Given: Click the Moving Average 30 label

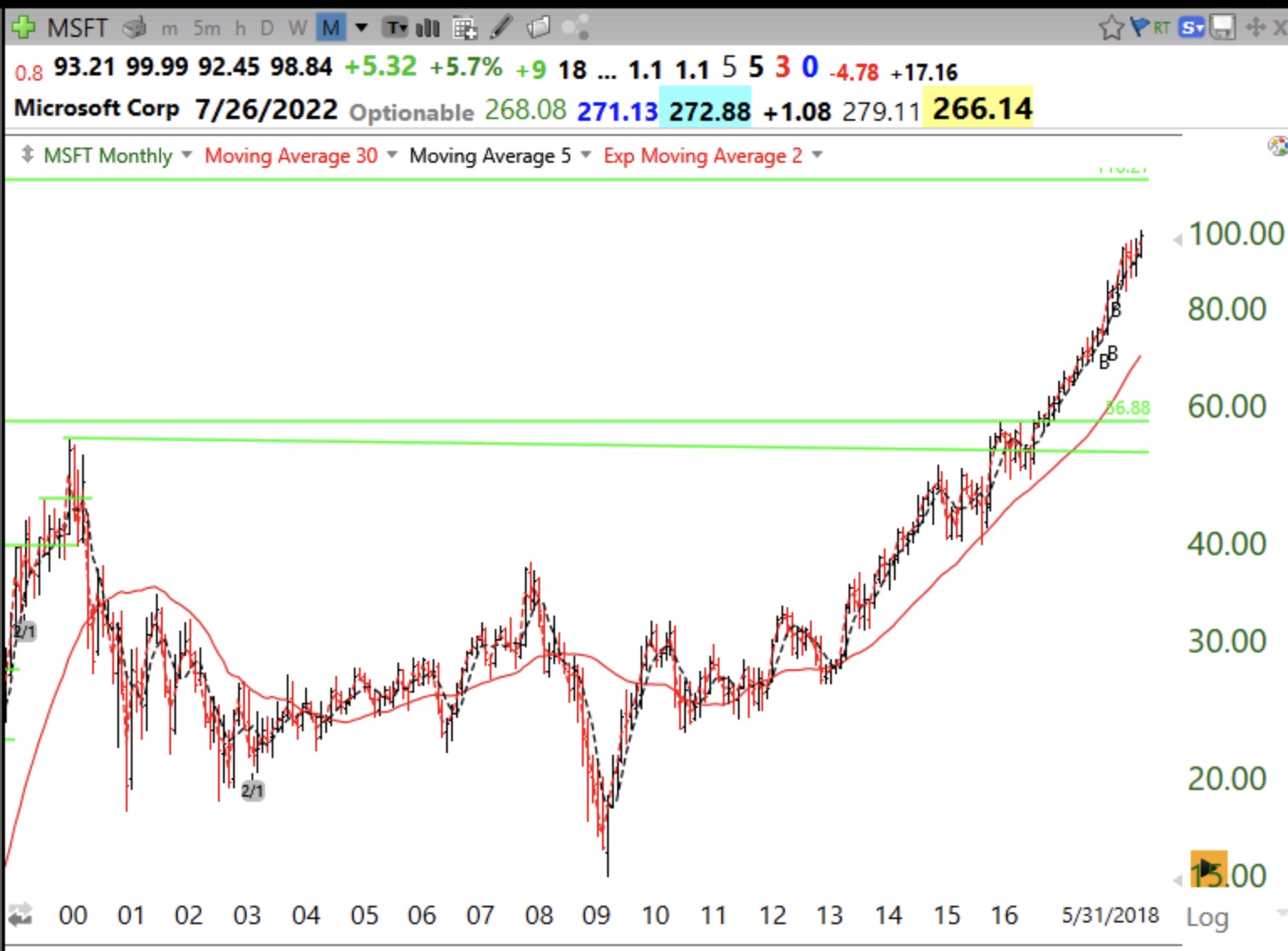Looking at the screenshot, I should click(291, 155).
